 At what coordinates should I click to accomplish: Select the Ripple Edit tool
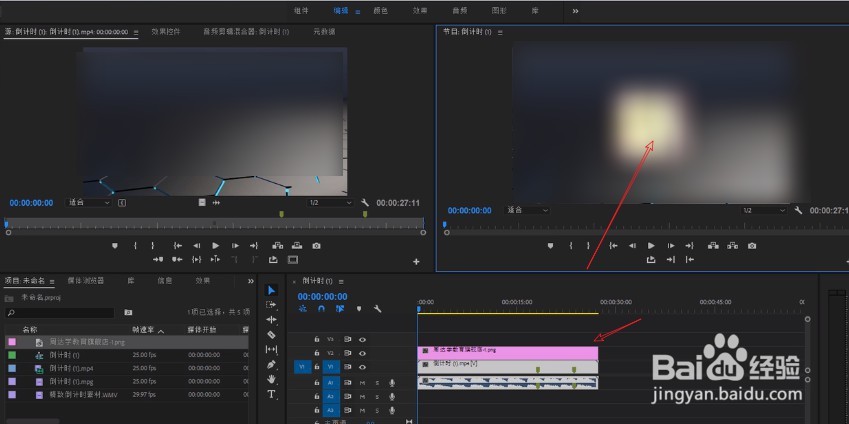tap(271, 320)
